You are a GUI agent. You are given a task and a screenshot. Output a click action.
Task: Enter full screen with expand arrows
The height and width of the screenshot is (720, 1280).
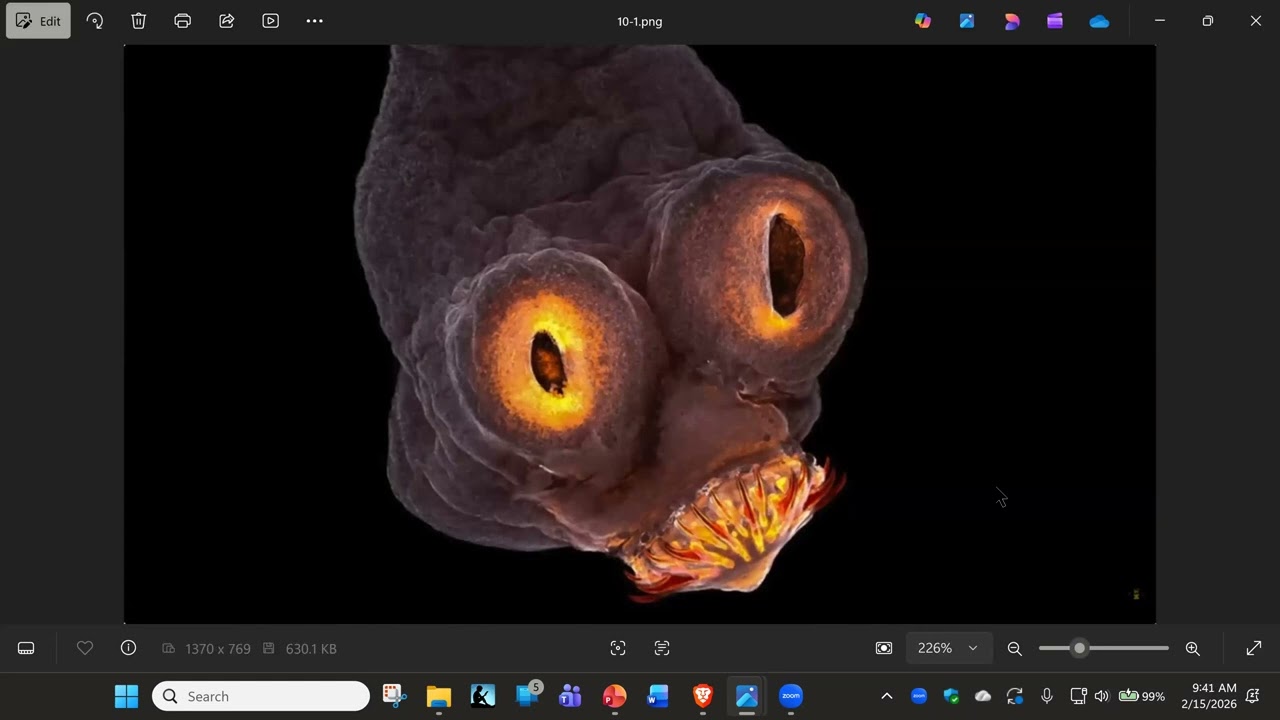click(x=1254, y=648)
